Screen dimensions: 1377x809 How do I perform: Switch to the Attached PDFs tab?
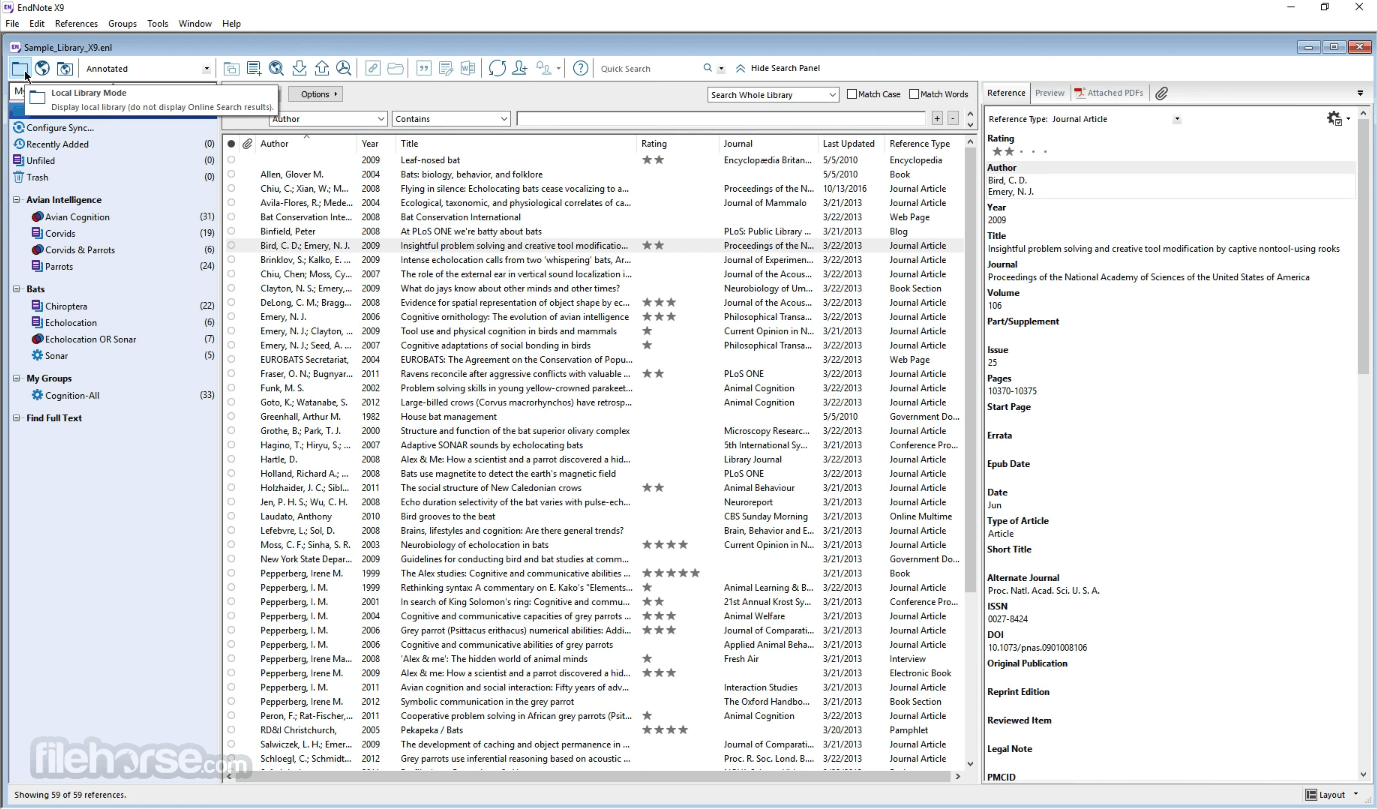coord(1108,93)
